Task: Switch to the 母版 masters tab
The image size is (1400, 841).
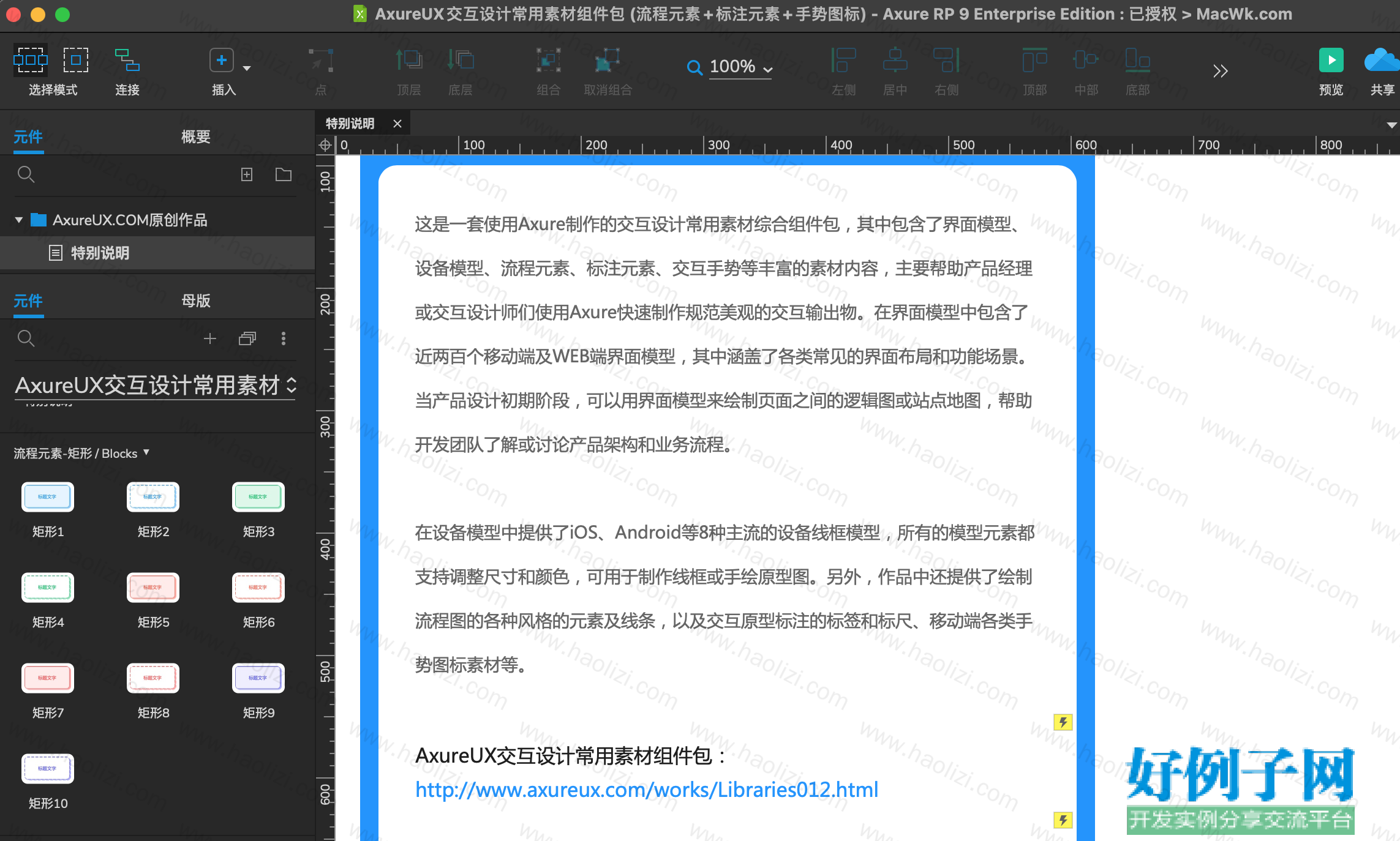Action: tap(196, 301)
